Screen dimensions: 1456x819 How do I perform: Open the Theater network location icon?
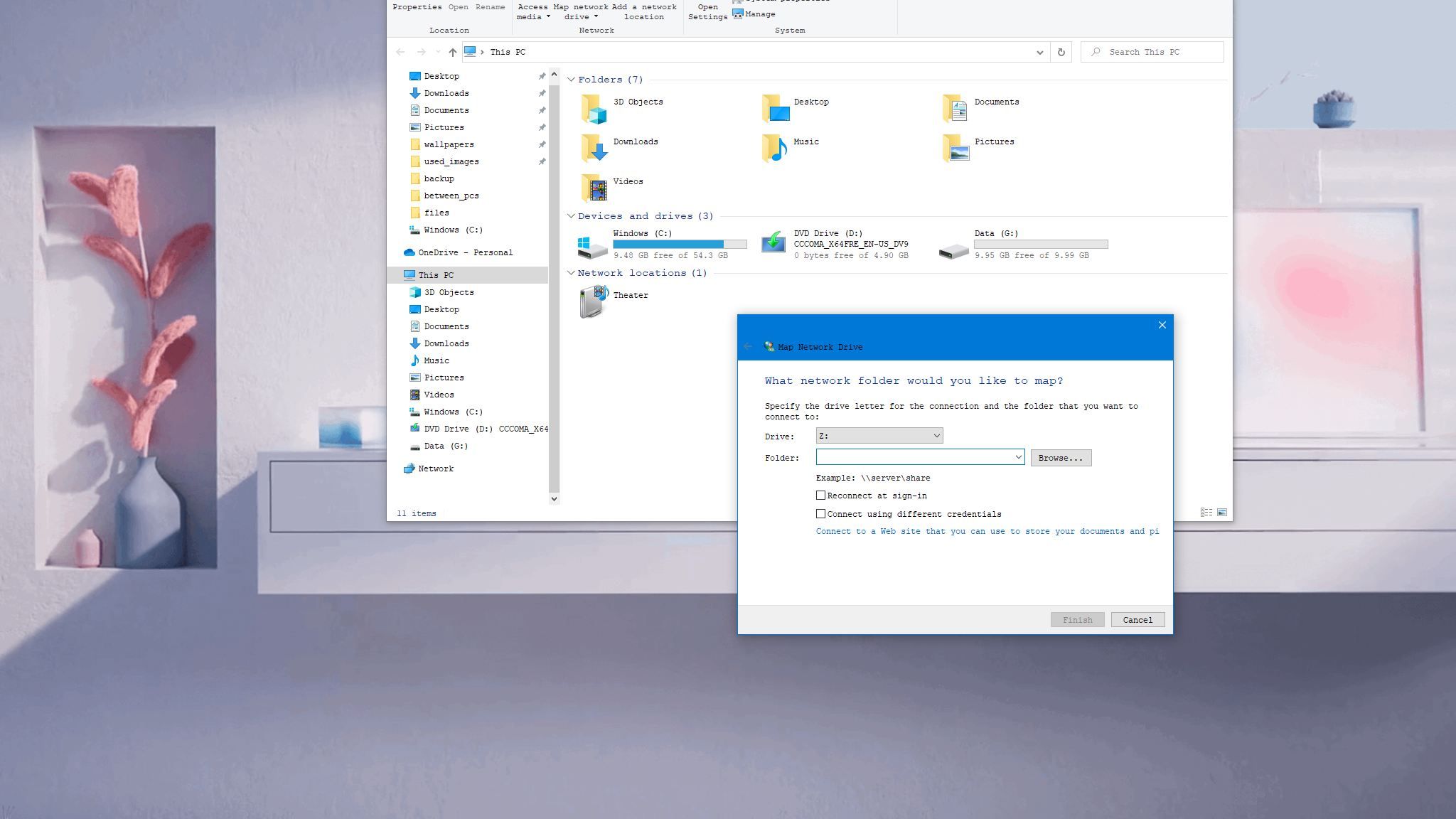(594, 301)
